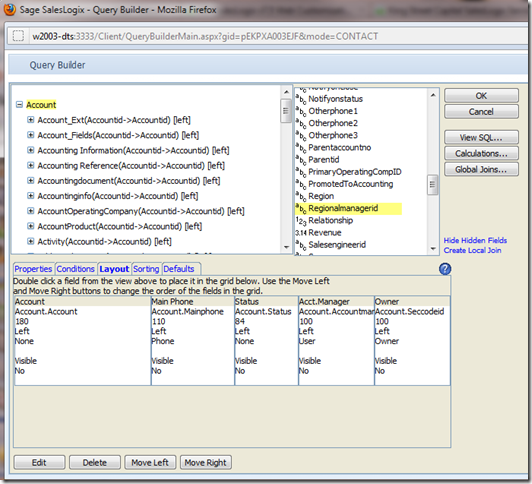The width and height of the screenshot is (532, 484).
Task: Expand the AccountProduct node
Action: click(x=31, y=226)
